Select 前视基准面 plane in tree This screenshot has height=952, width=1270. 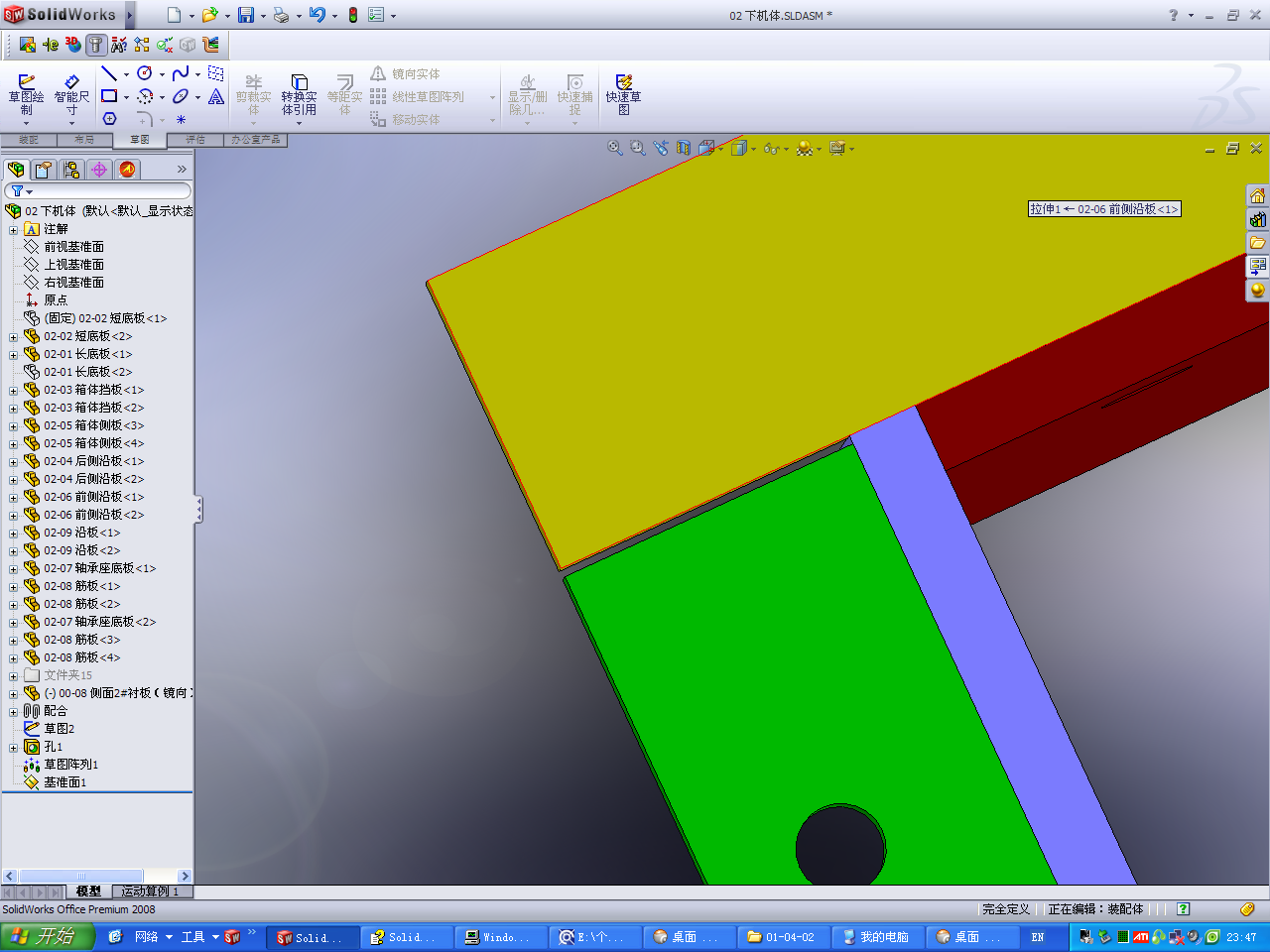[73, 247]
